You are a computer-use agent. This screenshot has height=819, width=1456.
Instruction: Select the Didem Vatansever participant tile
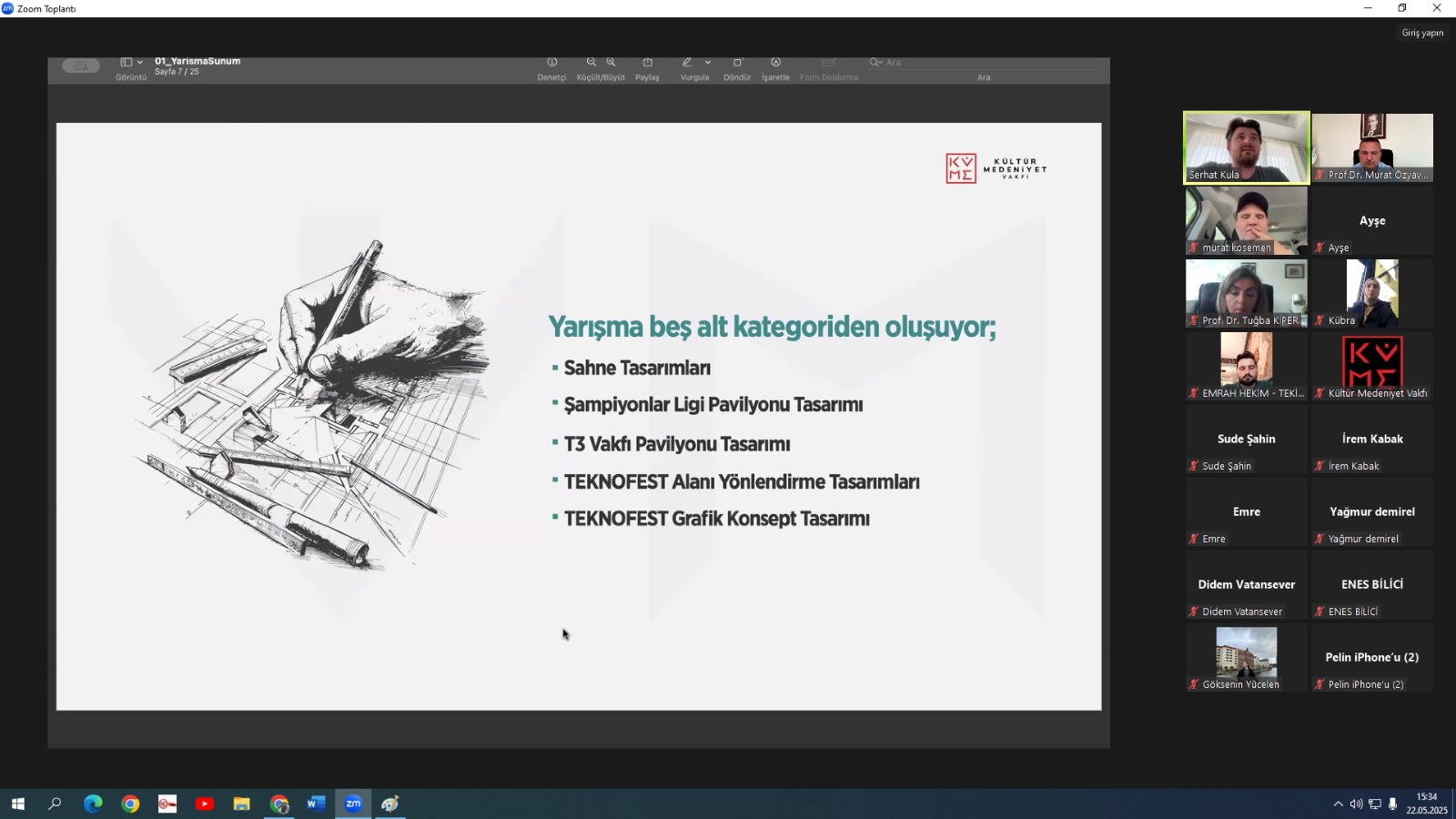(x=1247, y=584)
